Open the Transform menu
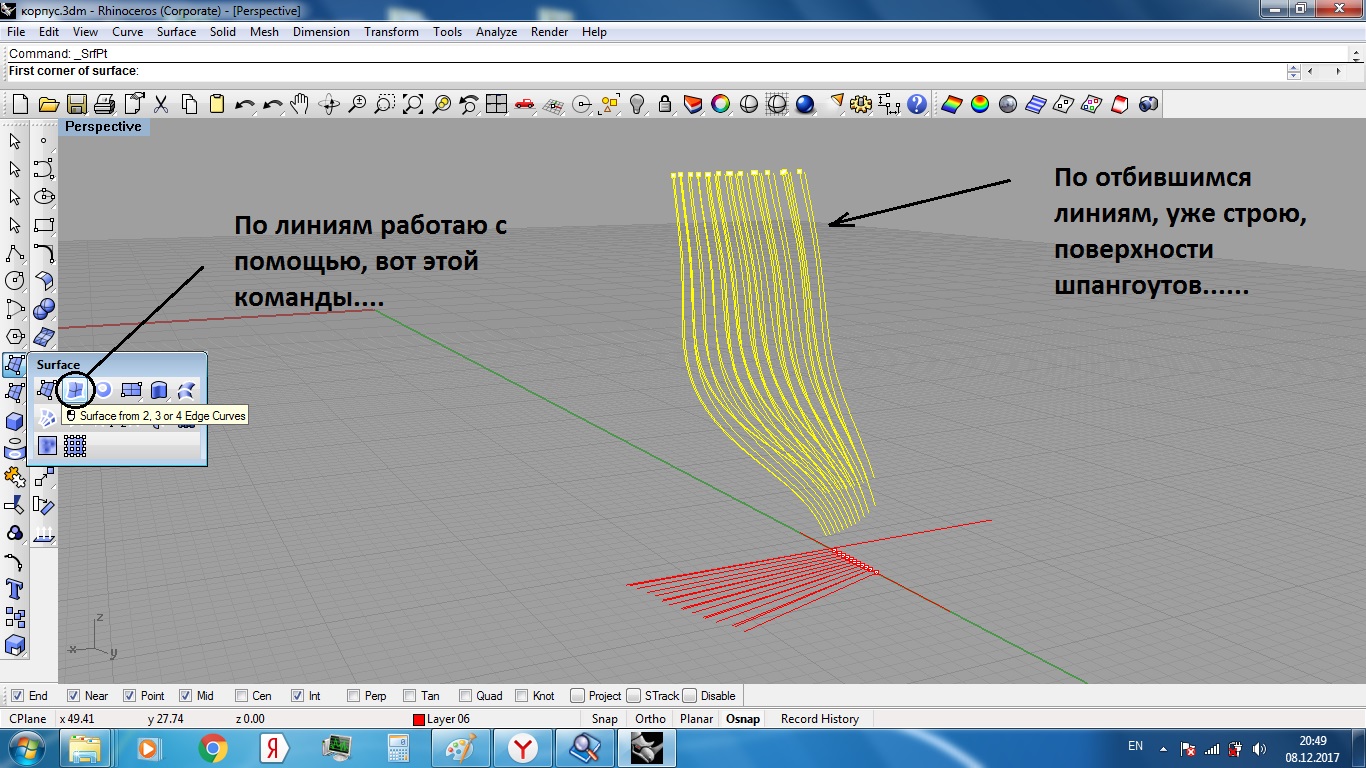The height and width of the screenshot is (768, 1366). click(x=391, y=32)
